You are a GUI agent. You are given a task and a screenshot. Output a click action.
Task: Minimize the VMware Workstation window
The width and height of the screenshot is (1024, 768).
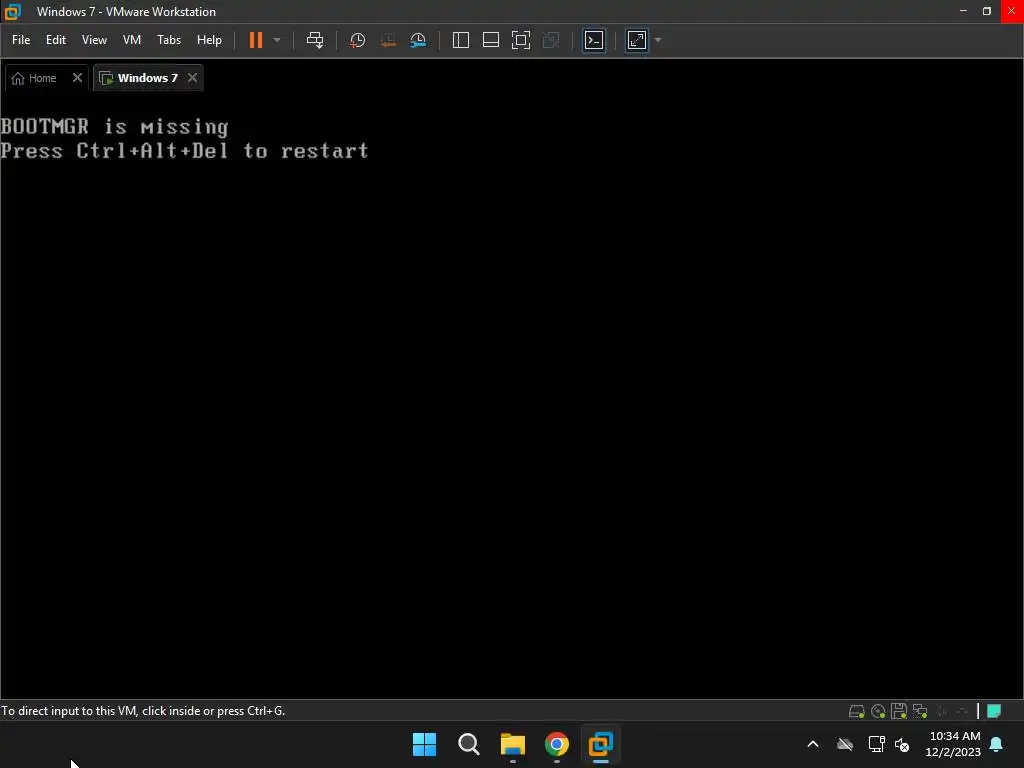point(963,11)
